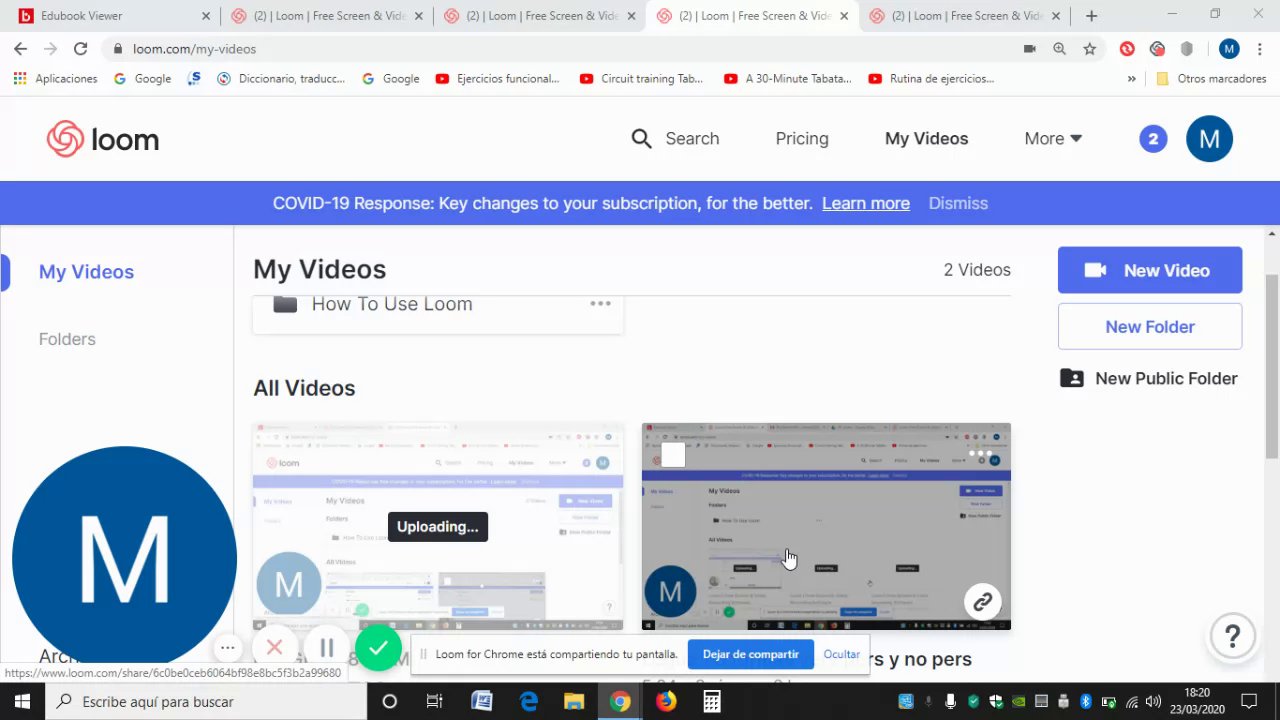Open the Ejercicios funcional... bookmark
1280x720 pixels.
click(498, 79)
